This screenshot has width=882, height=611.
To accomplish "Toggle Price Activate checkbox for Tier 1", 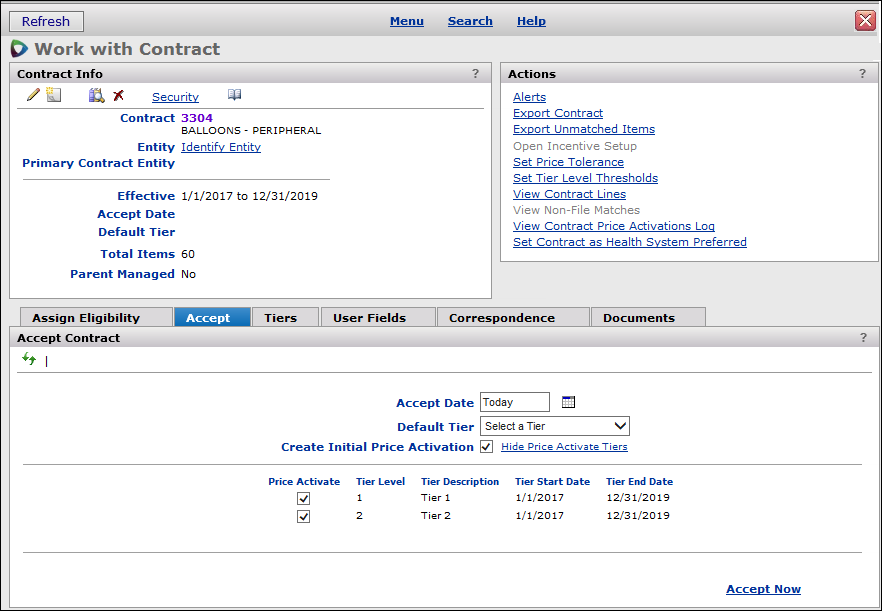I will [x=303, y=498].
